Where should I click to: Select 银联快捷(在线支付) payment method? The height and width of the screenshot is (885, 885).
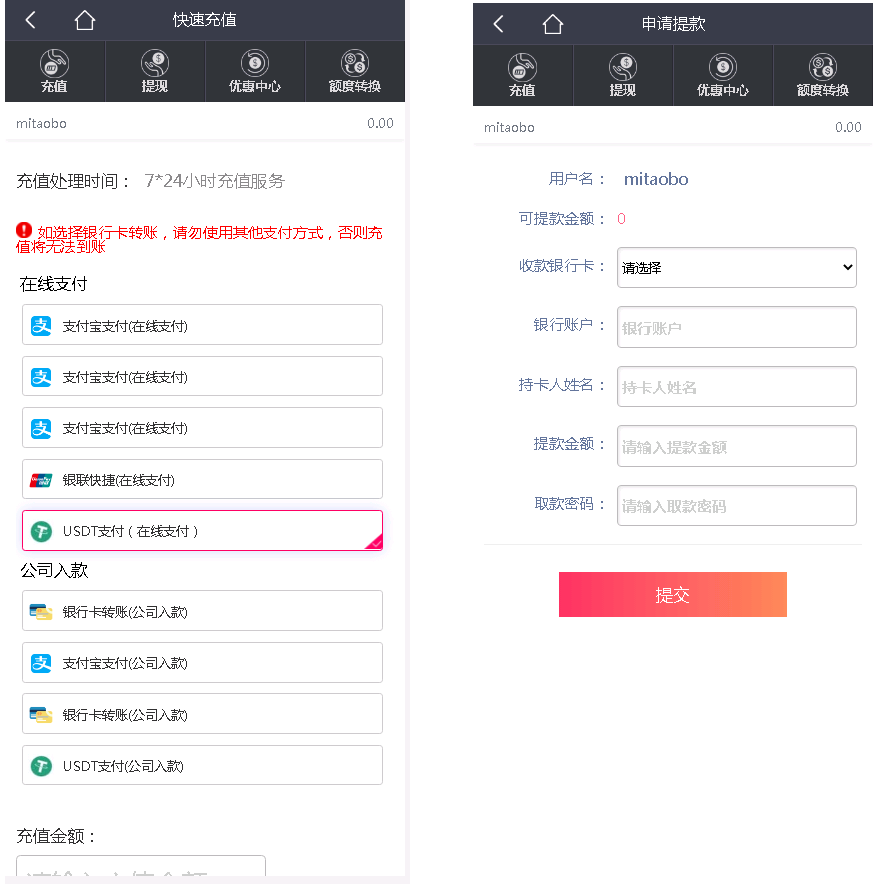(x=202, y=479)
